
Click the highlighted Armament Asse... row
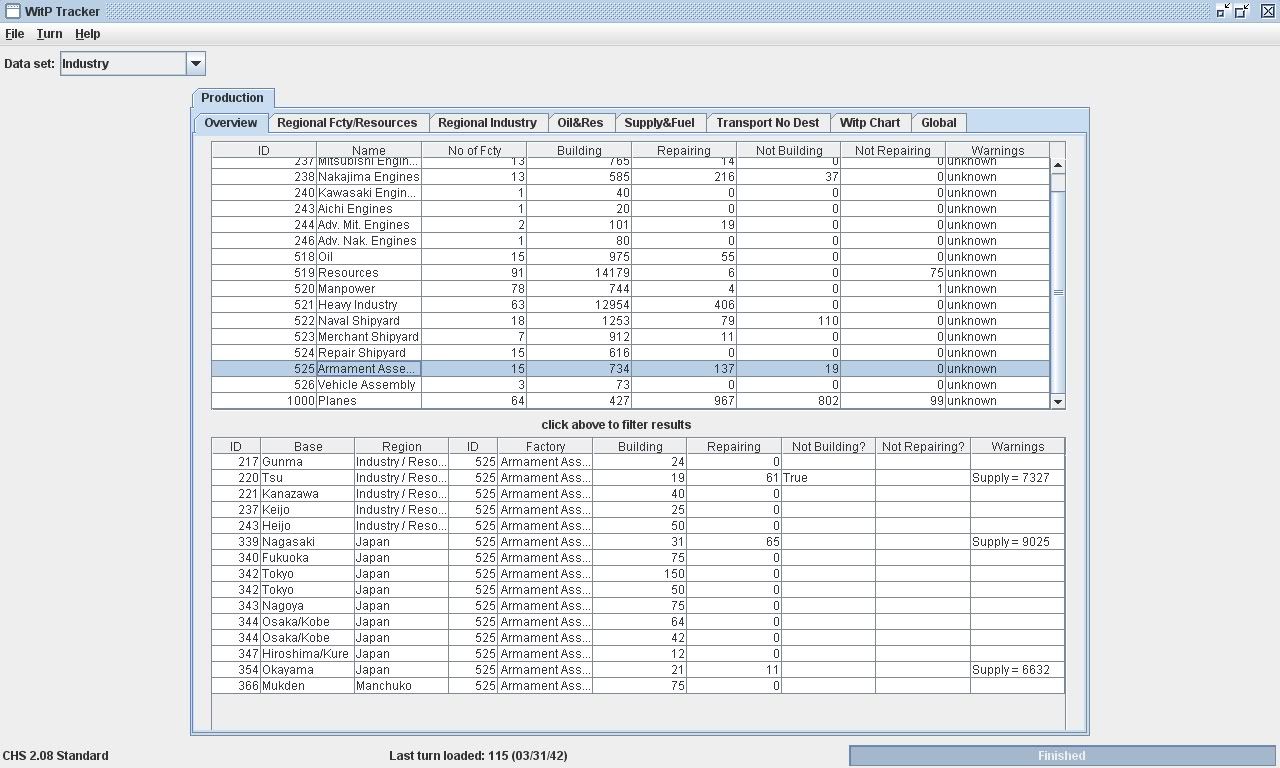point(630,369)
